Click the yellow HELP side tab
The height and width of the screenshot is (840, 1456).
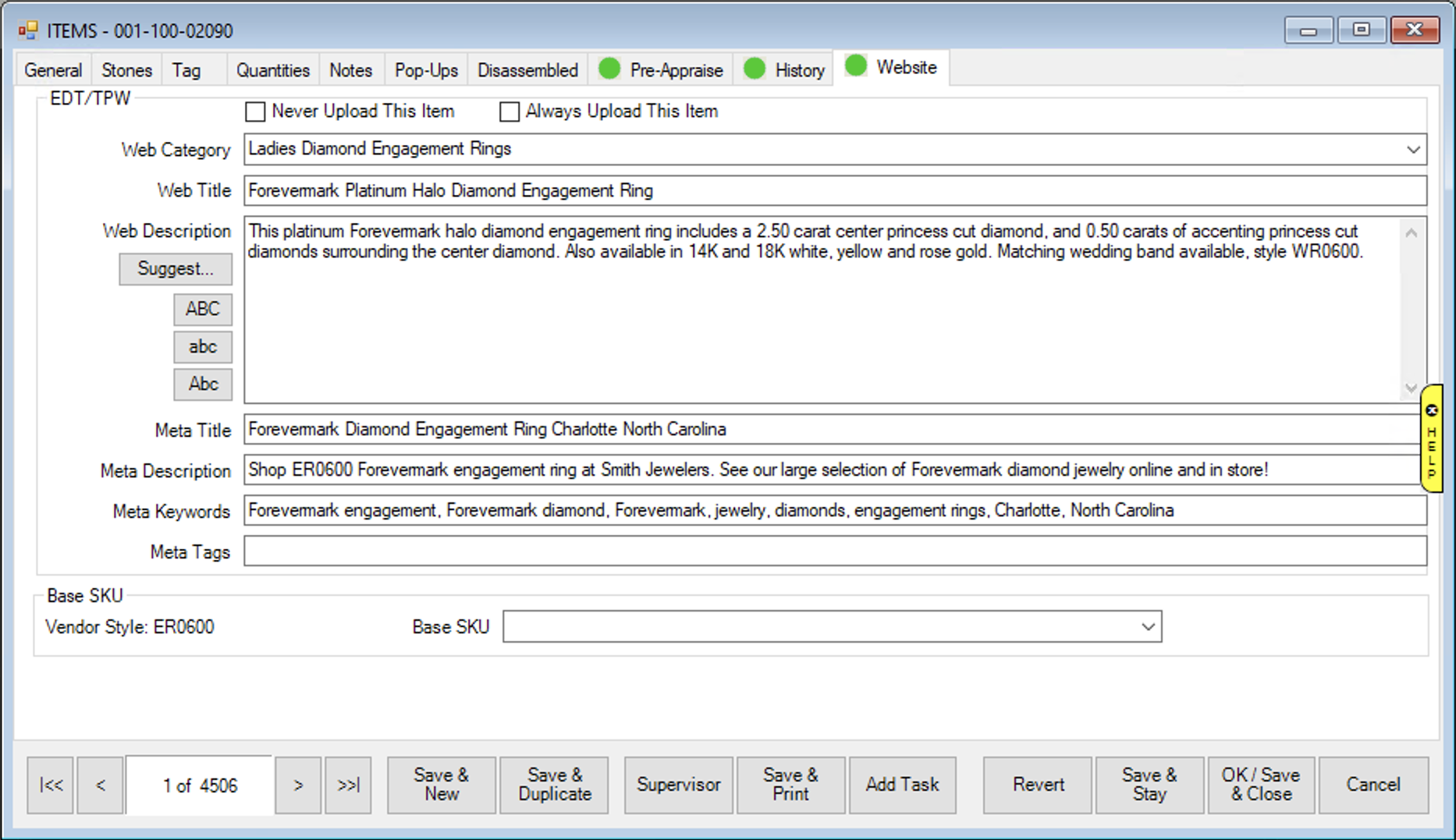[x=1431, y=438]
